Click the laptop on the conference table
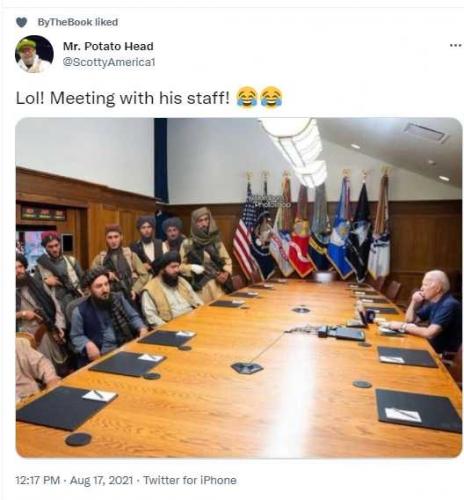464x500 pixels. [347, 332]
